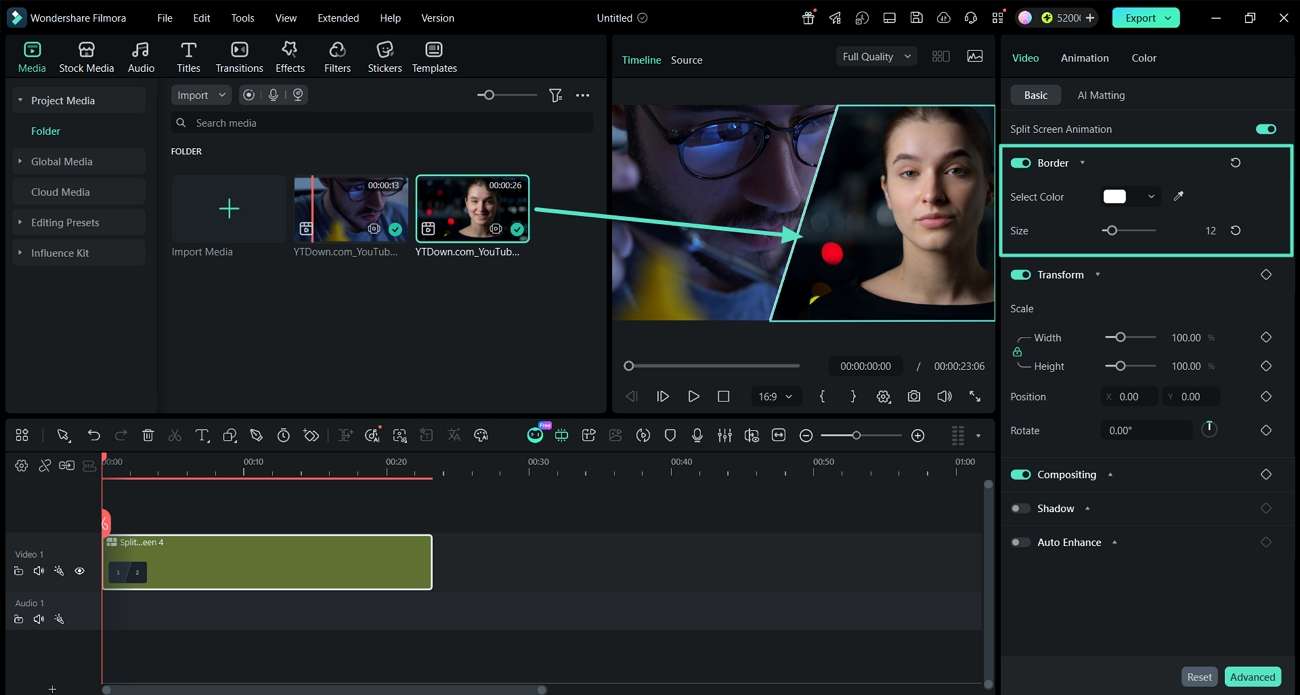Enter fullscreen preview with expand arrows icon
Image resolution: width=1300 pixels, height=695 pixels.
[975, 396]
